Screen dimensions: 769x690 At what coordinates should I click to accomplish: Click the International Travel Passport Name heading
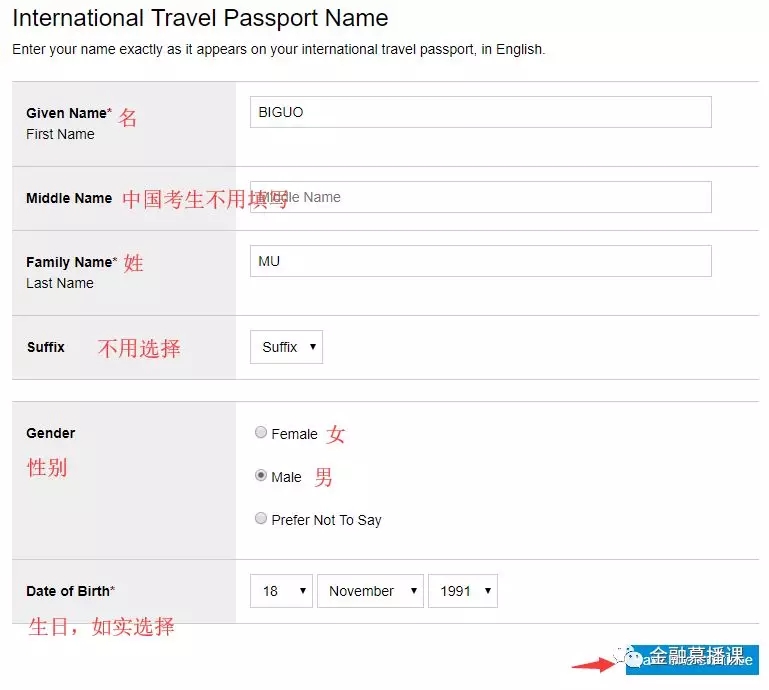coord(200,18)
